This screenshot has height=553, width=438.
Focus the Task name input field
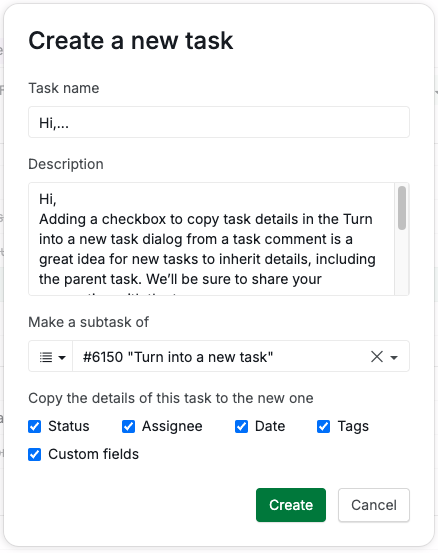click(219, 122)
